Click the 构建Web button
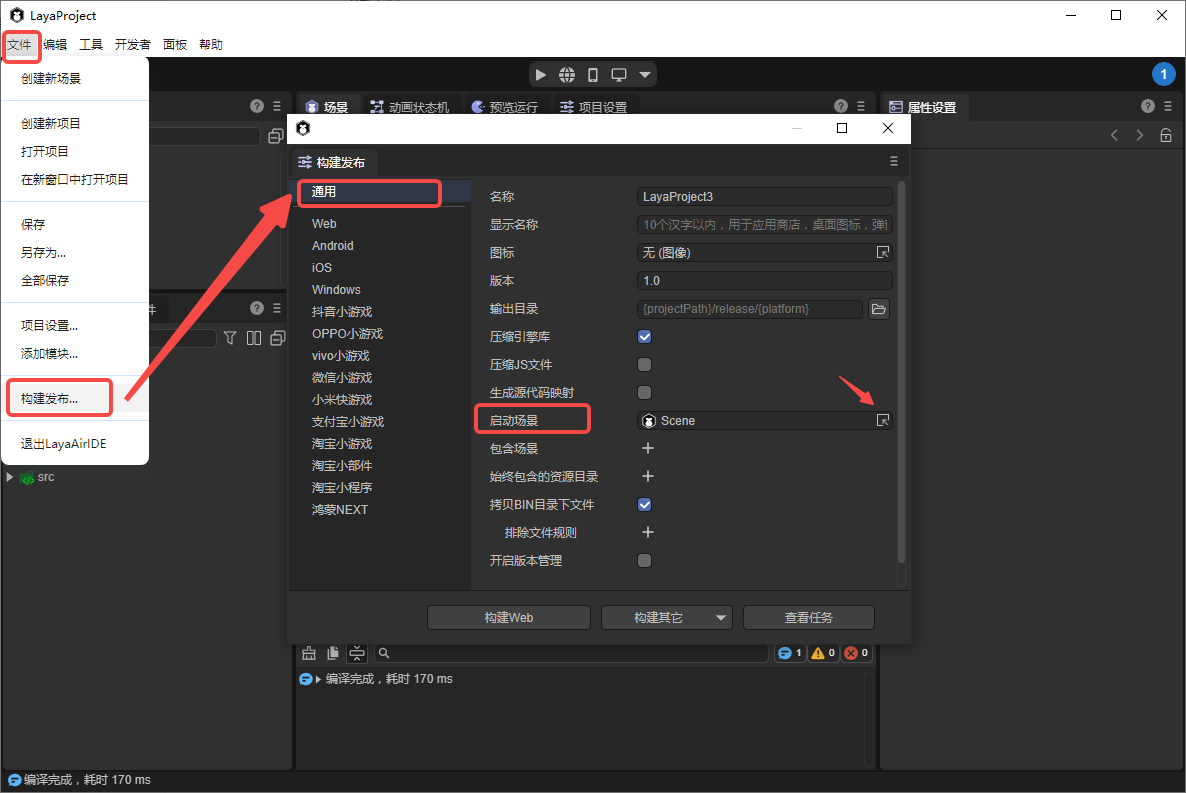 [x=508, y=618]
